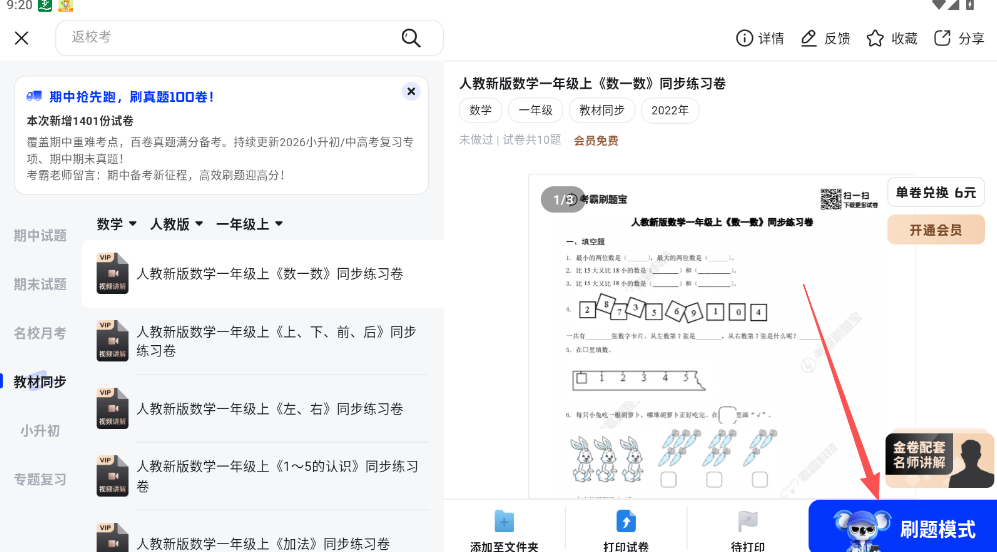997x552 pixels.
Task: Click VIP video icon beside 《数一数》
Action: (113, 273)
